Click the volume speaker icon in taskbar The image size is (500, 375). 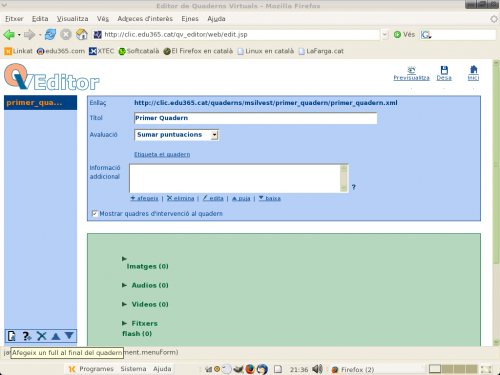[x=317, y=369]
